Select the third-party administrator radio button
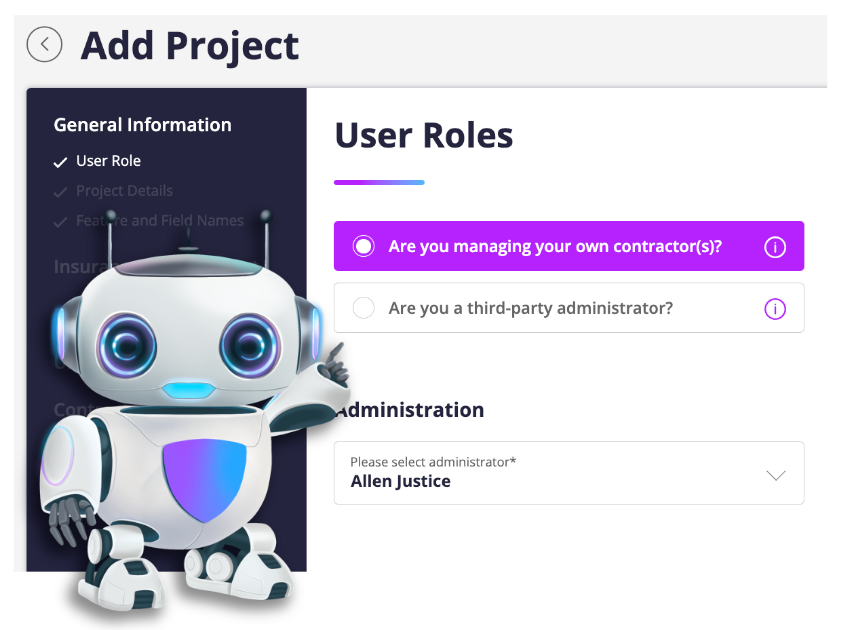The width and height of the screenshot is (862, 630). pos(364,308)
